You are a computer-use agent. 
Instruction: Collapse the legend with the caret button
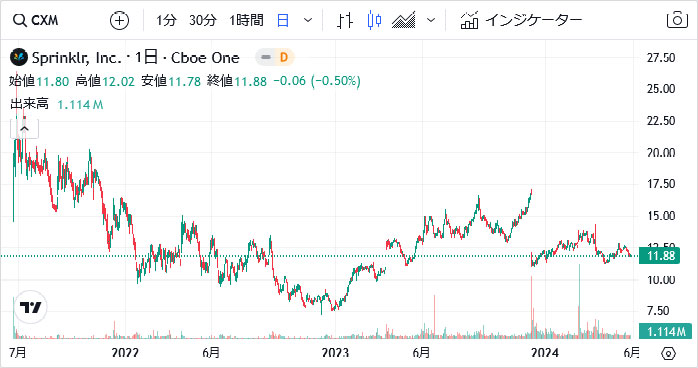24,129
